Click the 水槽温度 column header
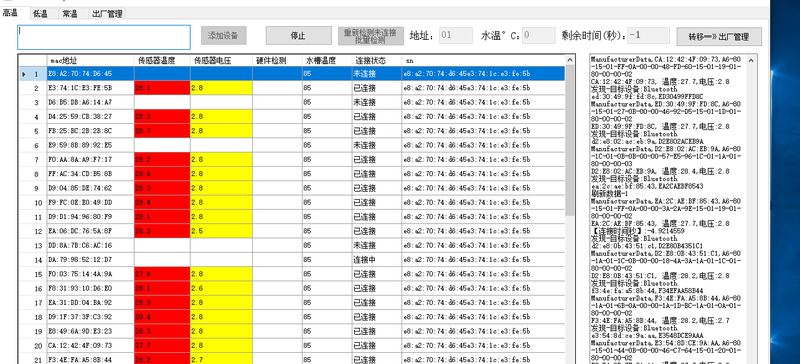 pyautogui.click(x=326, y=60)
